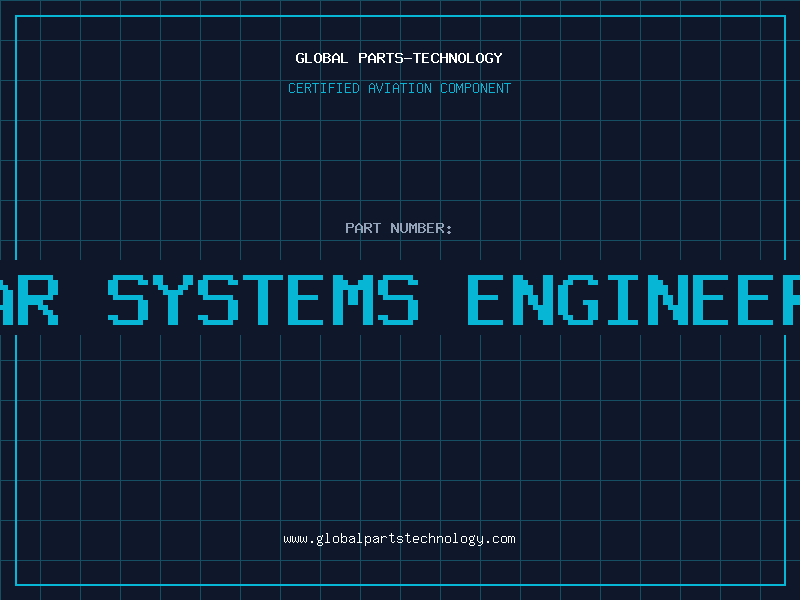This screenshot has width=800, height=600.
Task: Click the letter M in SYSTEMS
Action: click(353, 299)
